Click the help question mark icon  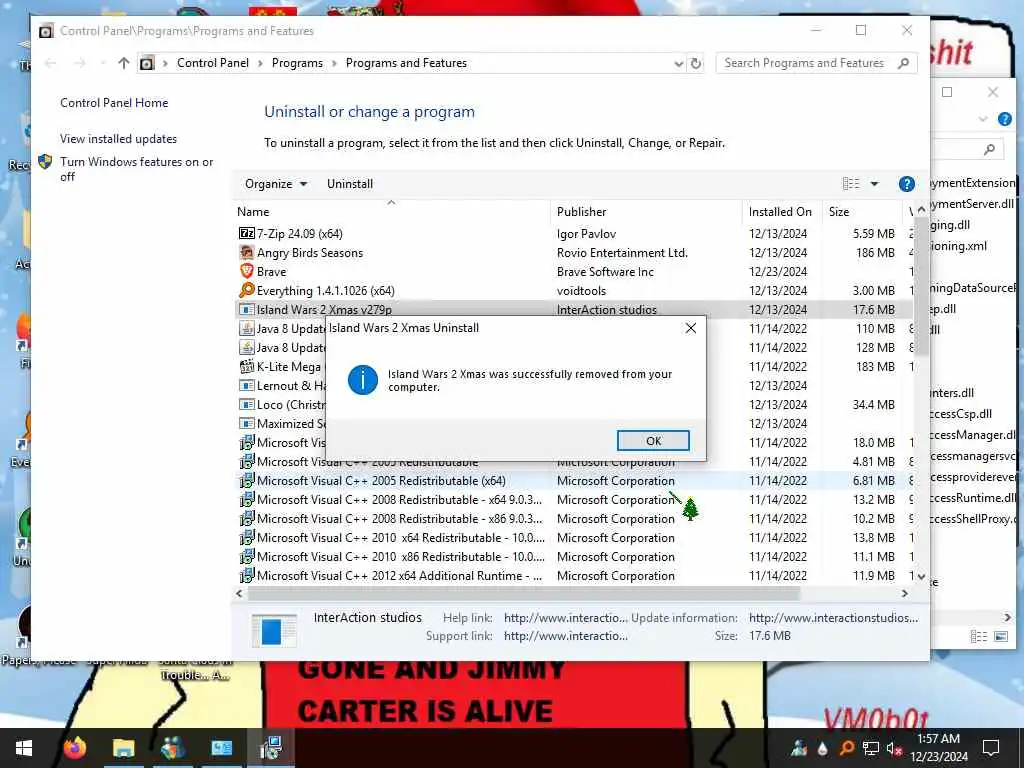(906, 184)
